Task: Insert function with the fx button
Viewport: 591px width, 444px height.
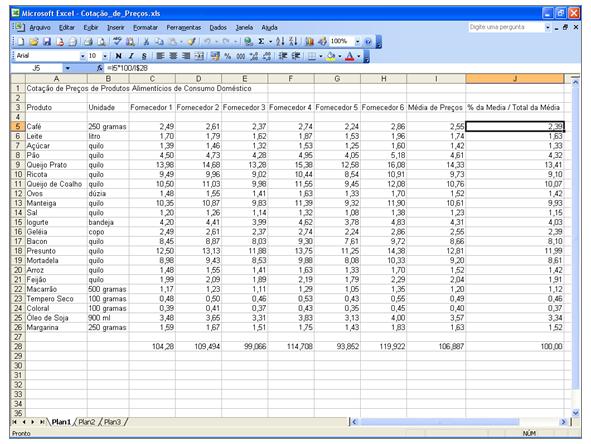Action: pos(100,68)
